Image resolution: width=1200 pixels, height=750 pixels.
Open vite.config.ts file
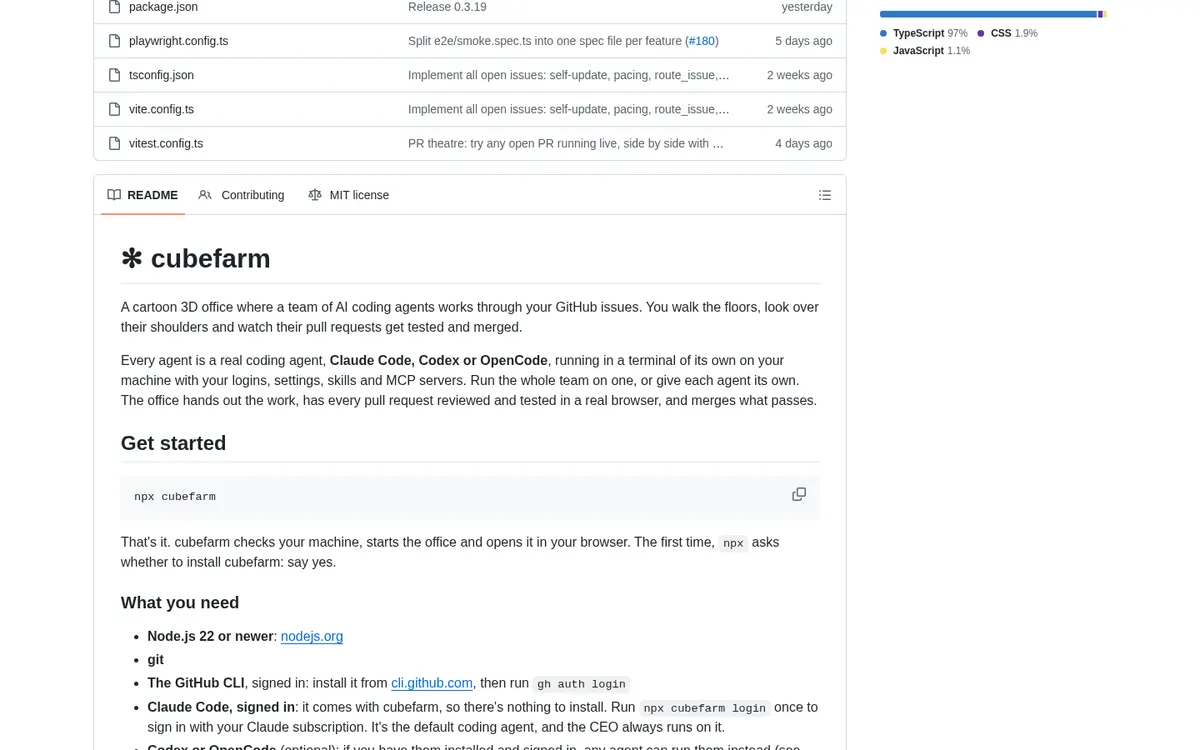coord(161,109)
